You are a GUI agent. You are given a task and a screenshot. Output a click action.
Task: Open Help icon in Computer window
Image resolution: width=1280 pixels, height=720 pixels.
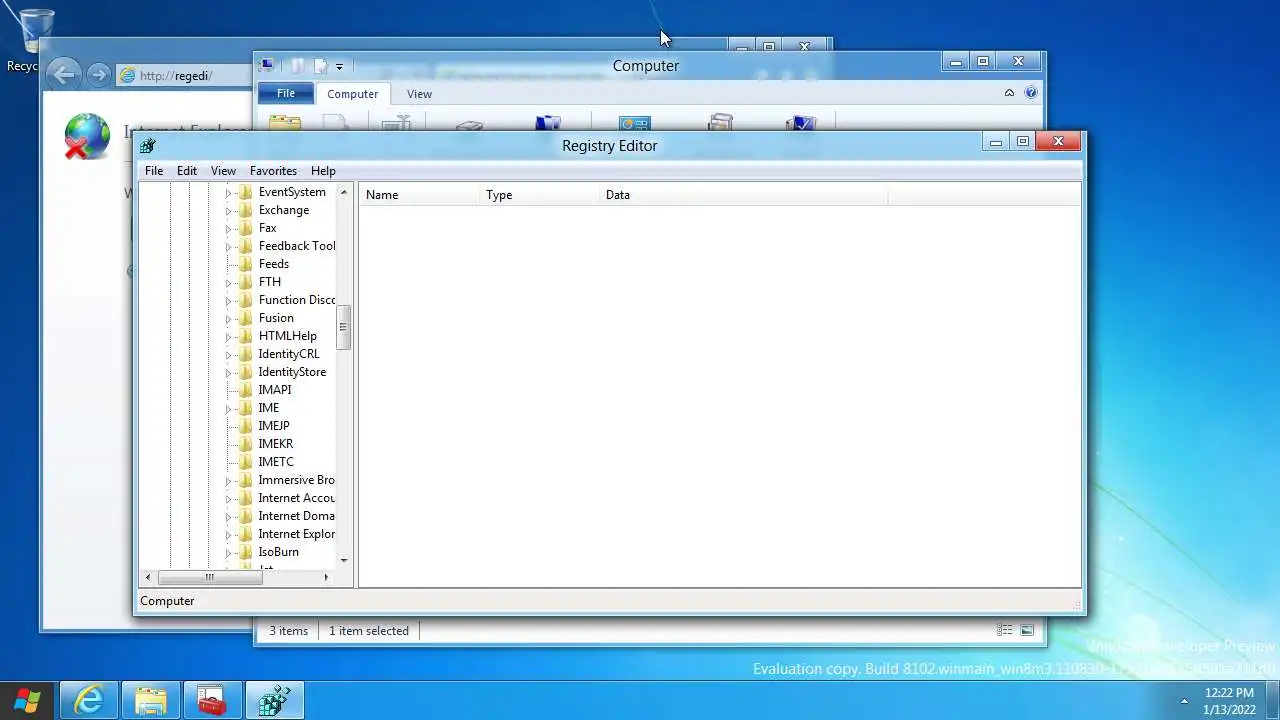tap(1031, 93)
